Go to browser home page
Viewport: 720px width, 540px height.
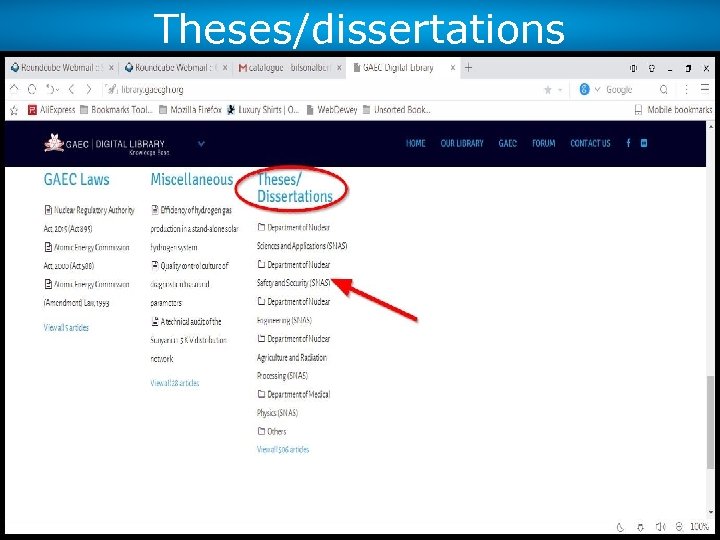click(x=15, y=89)
